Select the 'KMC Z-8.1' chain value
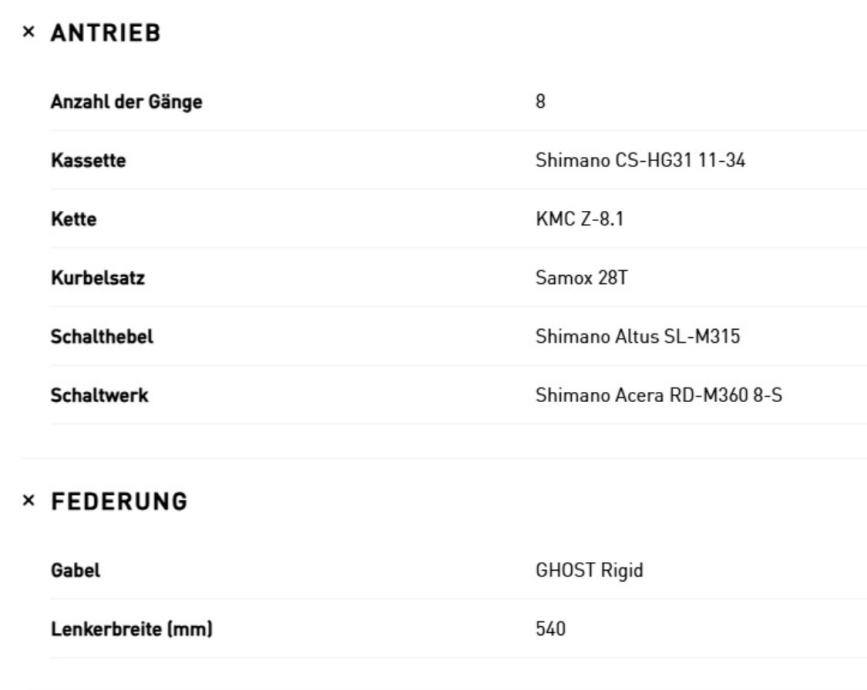 [579, 219]
